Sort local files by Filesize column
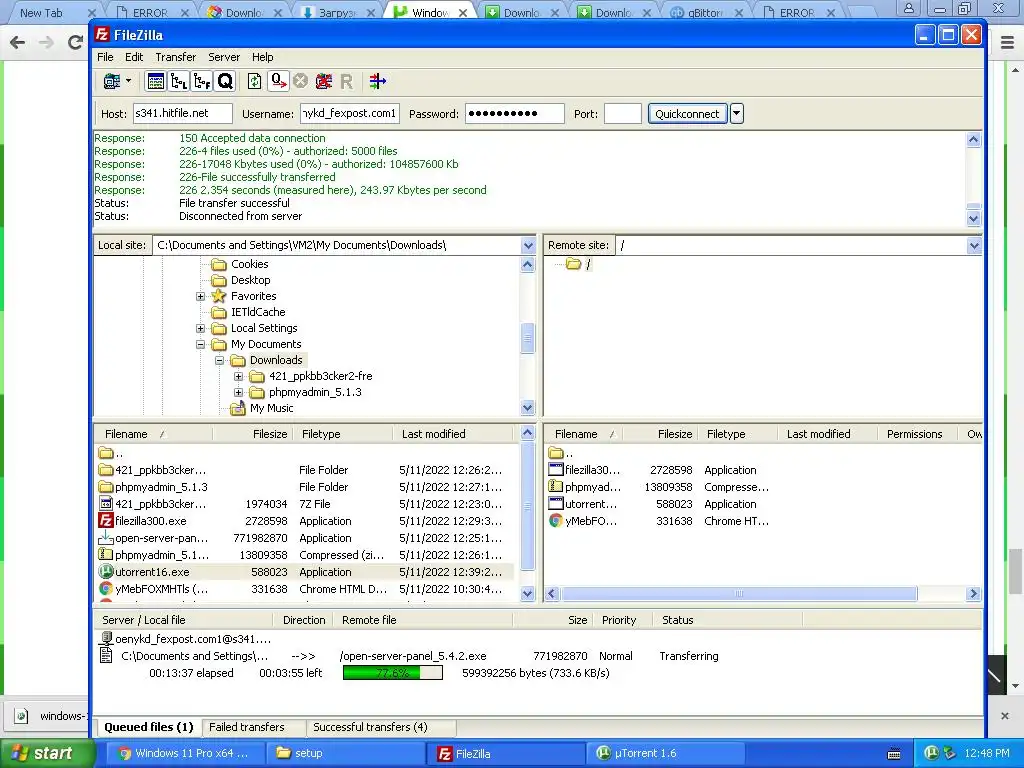This screenshot has width=1024, height=768. [270, 434]
